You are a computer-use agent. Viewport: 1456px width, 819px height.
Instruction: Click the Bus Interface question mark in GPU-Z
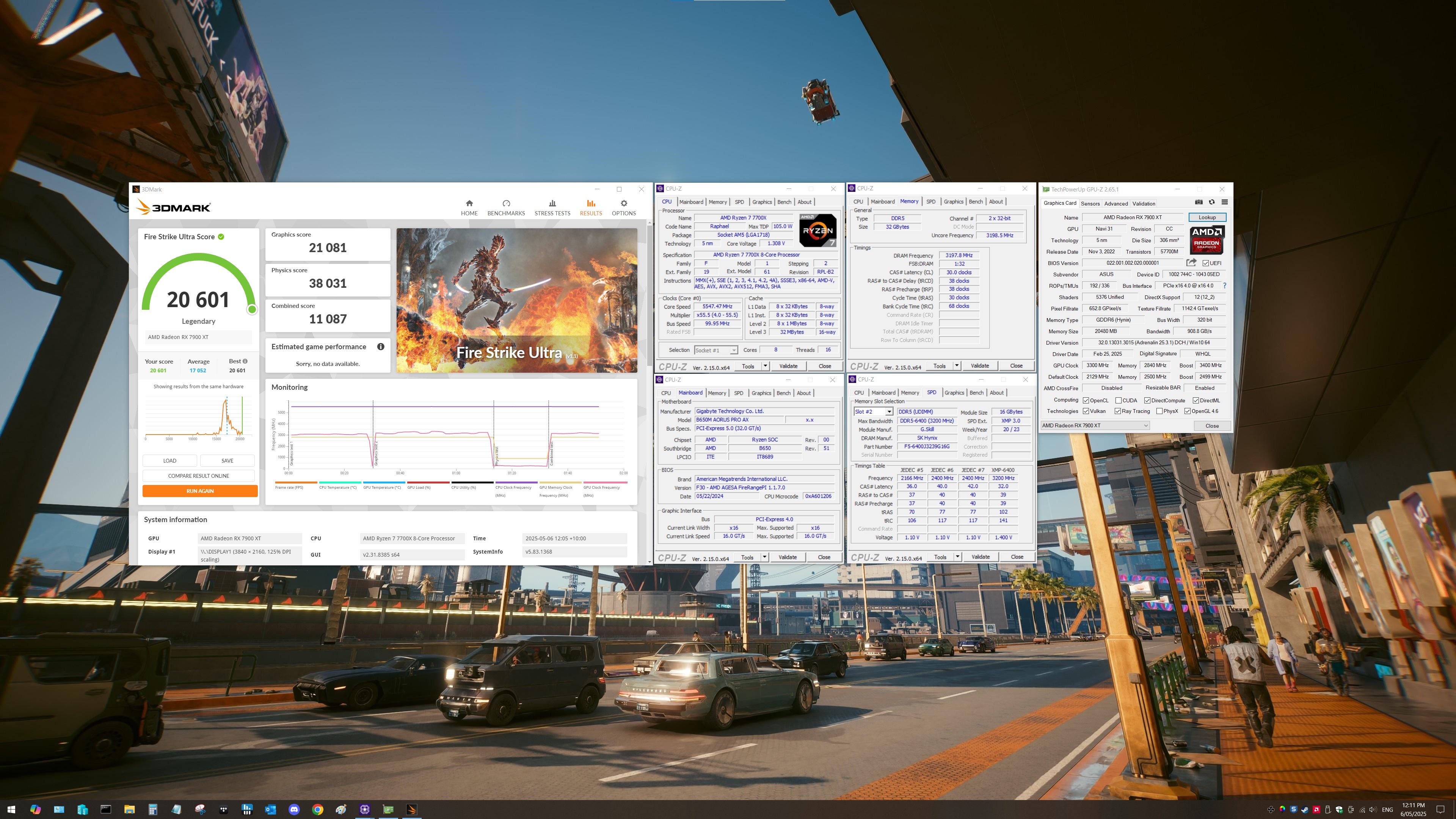tap(1224, 286)
